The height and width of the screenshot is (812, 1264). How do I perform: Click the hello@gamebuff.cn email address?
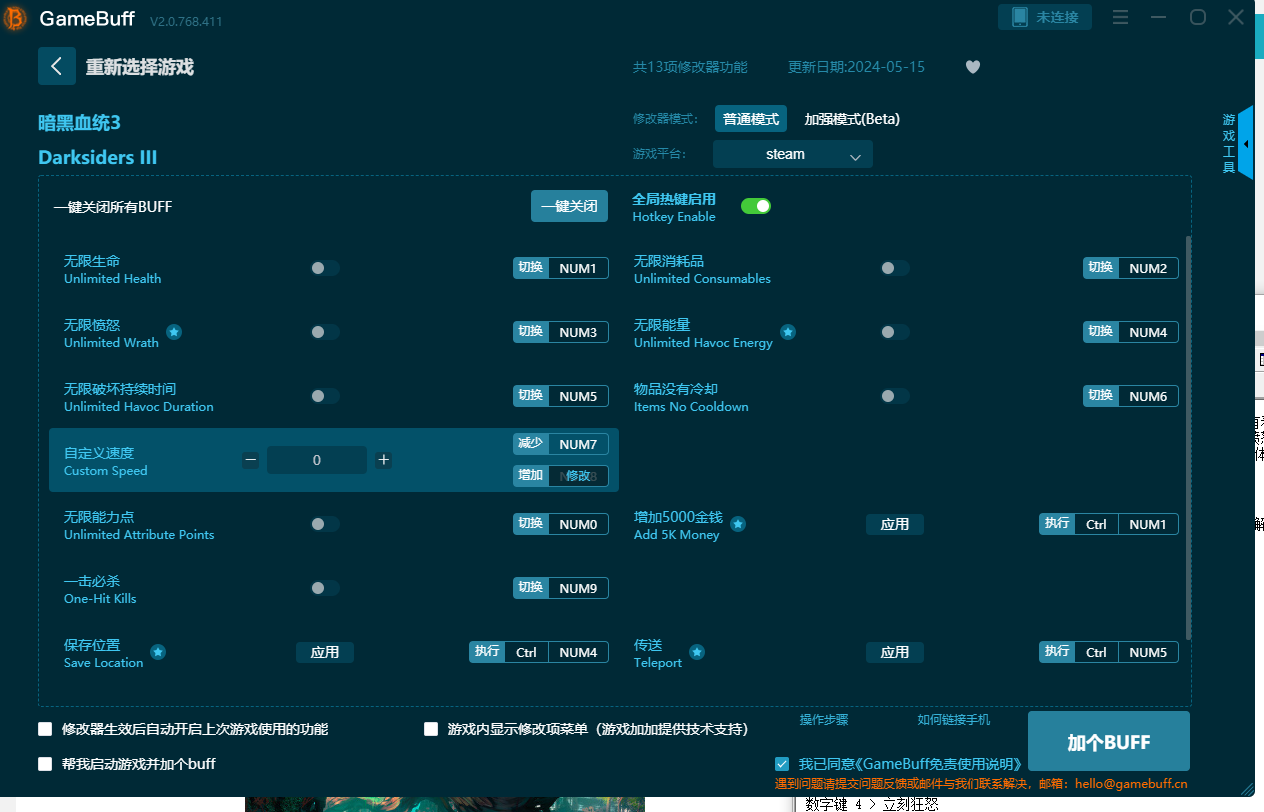point(1131,784)
